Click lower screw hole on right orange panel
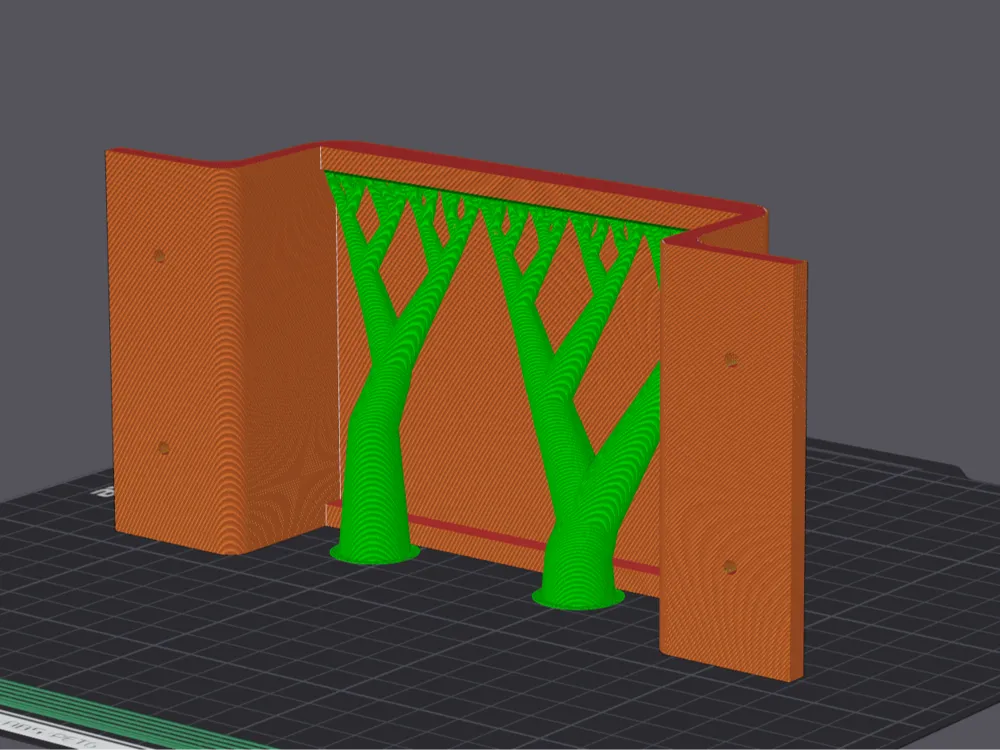Image resolution: width=1000 pixels, height=750 pixels. [730, 567]
